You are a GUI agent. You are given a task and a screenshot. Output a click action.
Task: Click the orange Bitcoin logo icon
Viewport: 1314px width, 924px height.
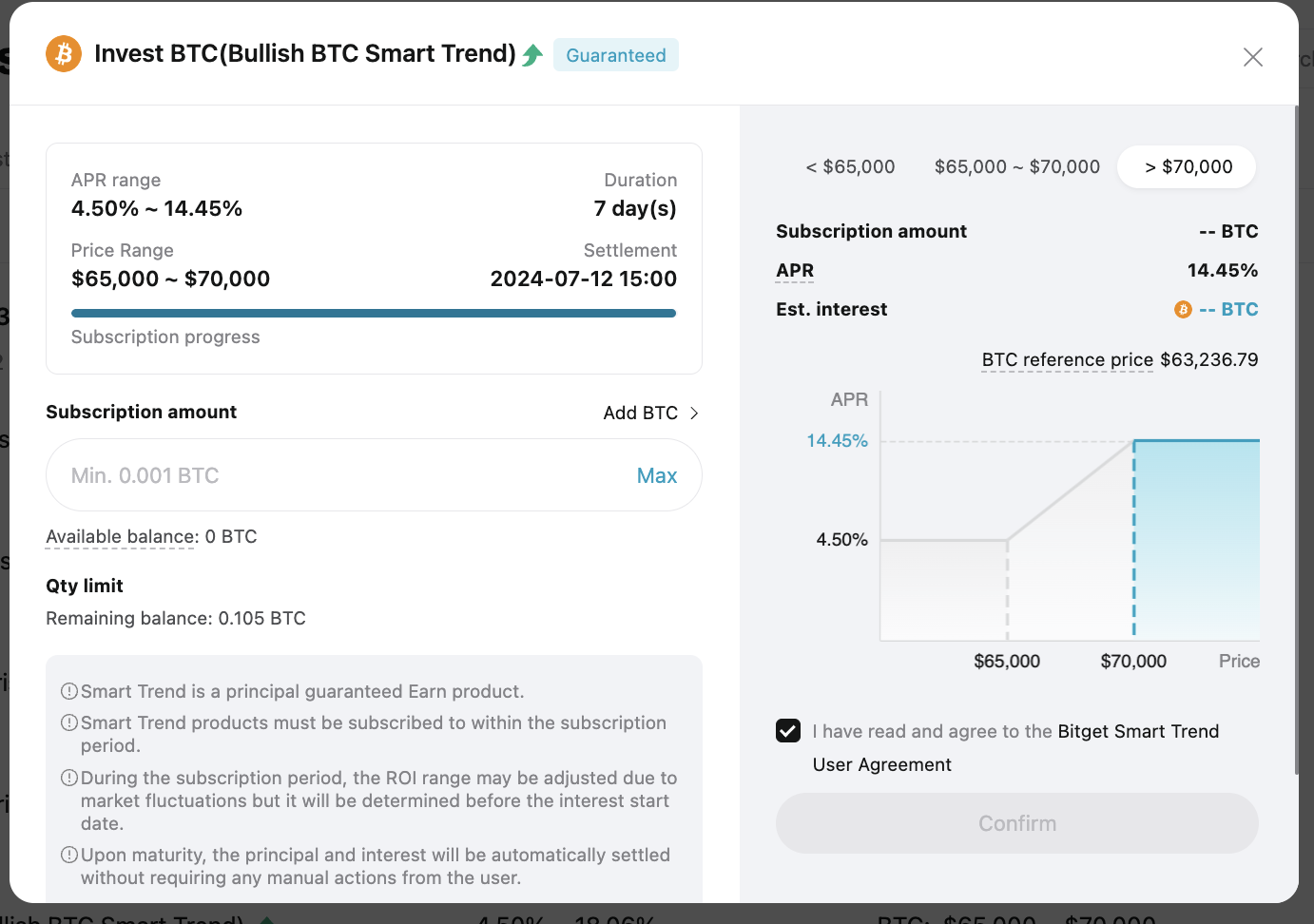[x=64, y=54]
